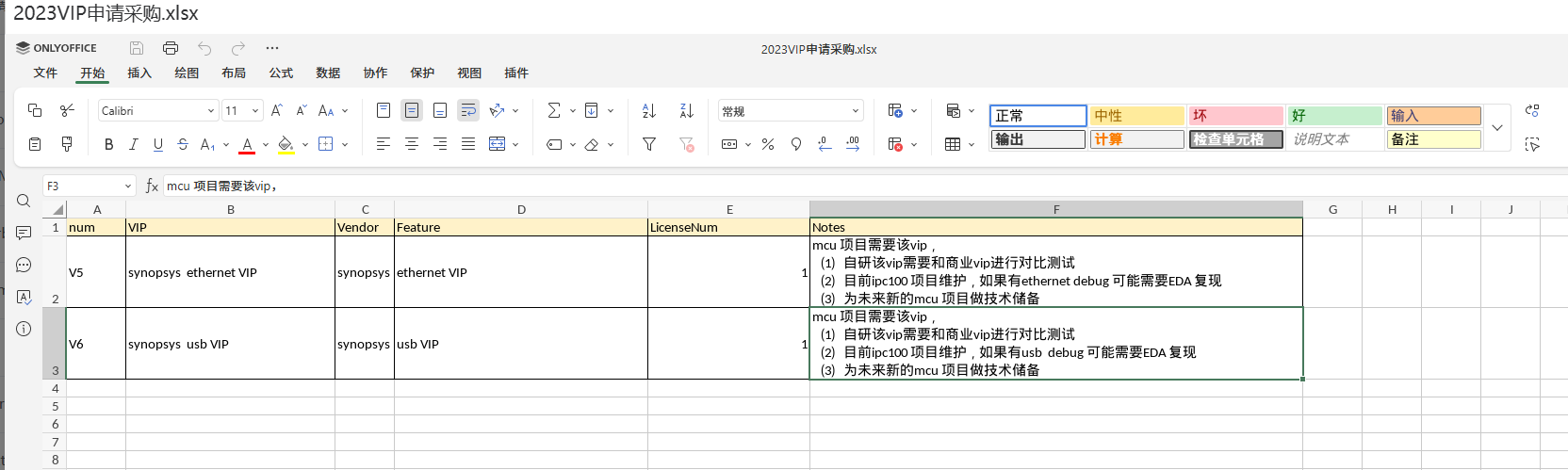Apply the 检查单元格 cell style
Image resolution: width=1568 pixels, height=470 pixels.
pyautogui.click(x=1235, y=139)
